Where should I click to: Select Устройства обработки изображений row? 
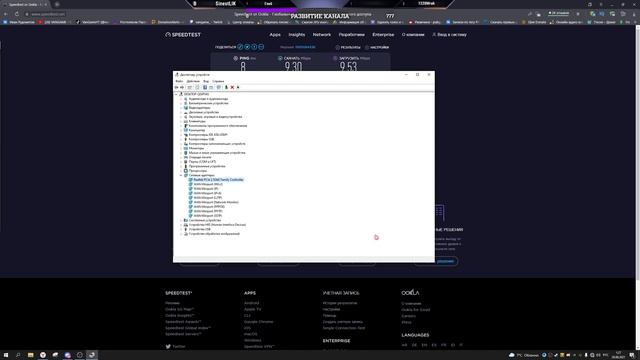(214, 233)
